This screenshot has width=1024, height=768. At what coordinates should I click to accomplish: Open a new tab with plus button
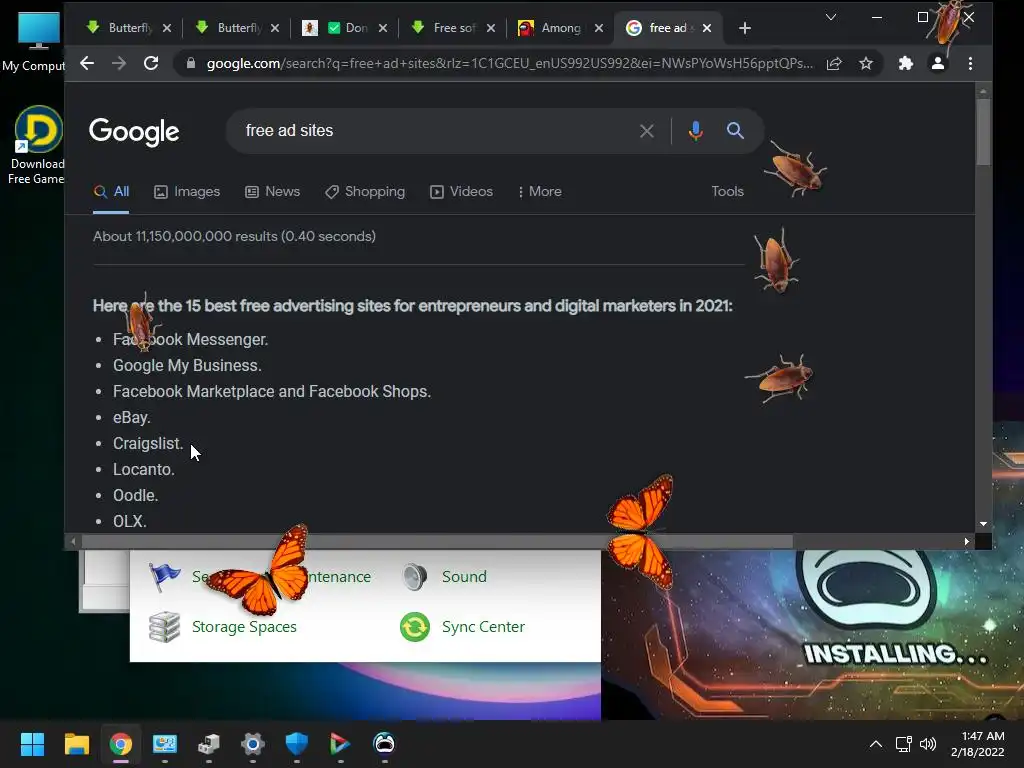point(744,28)
